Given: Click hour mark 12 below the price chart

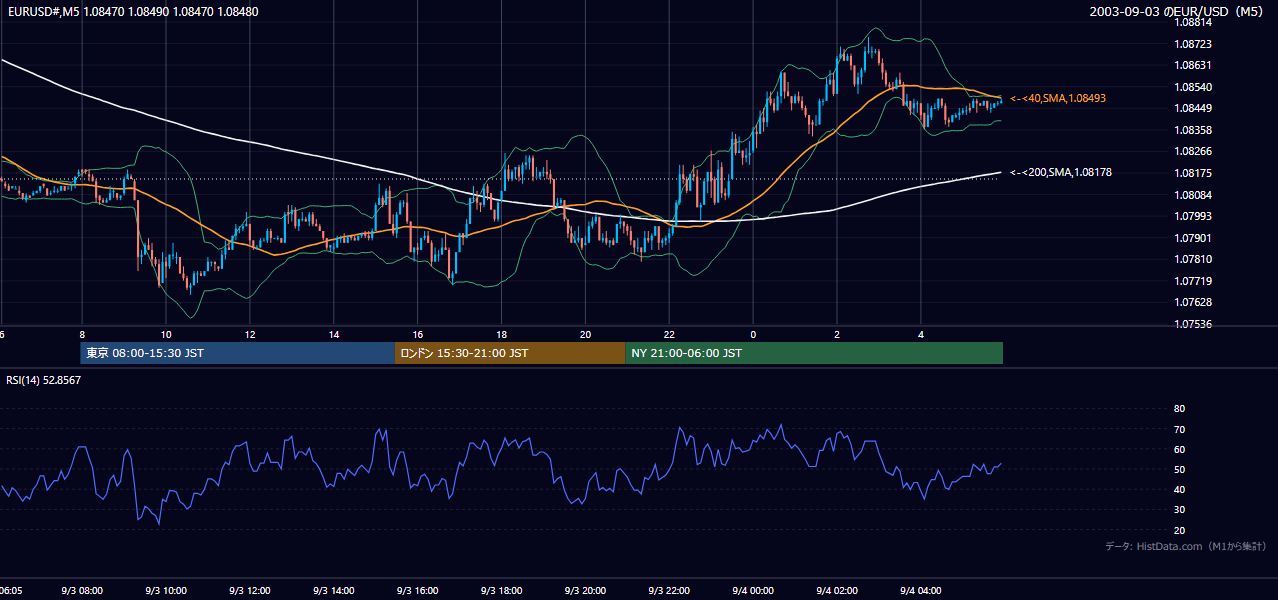Looking at the screenshot, I should pos(250,334).
